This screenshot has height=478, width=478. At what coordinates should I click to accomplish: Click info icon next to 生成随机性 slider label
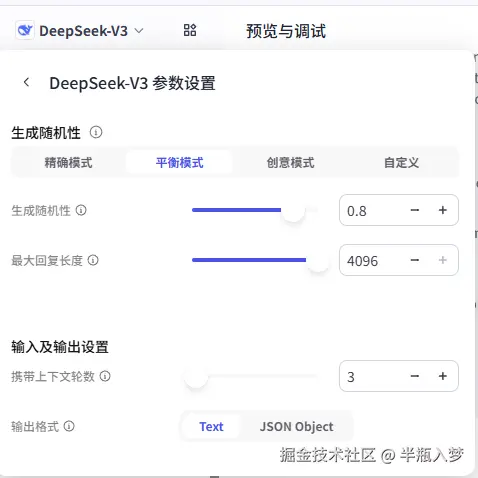(81, 210)
